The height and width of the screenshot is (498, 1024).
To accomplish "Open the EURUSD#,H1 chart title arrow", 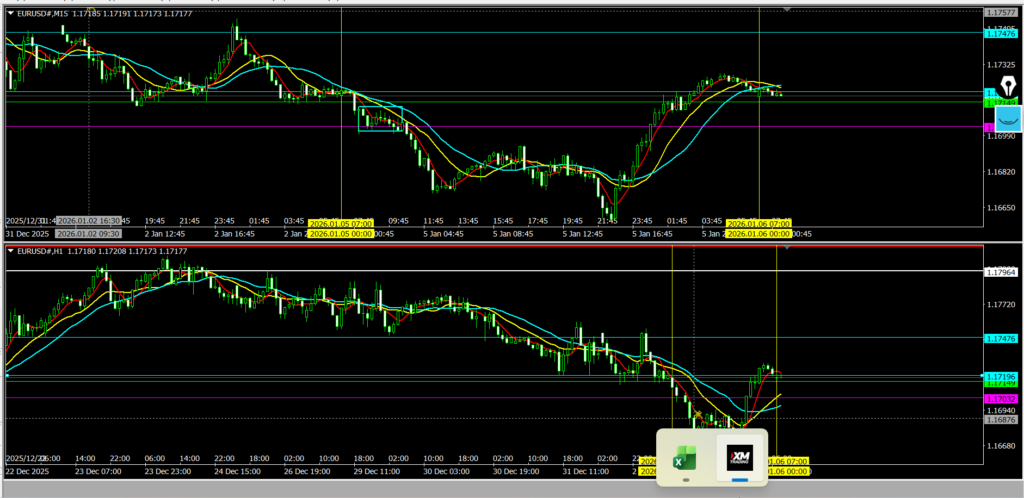I will coord(10,250).
